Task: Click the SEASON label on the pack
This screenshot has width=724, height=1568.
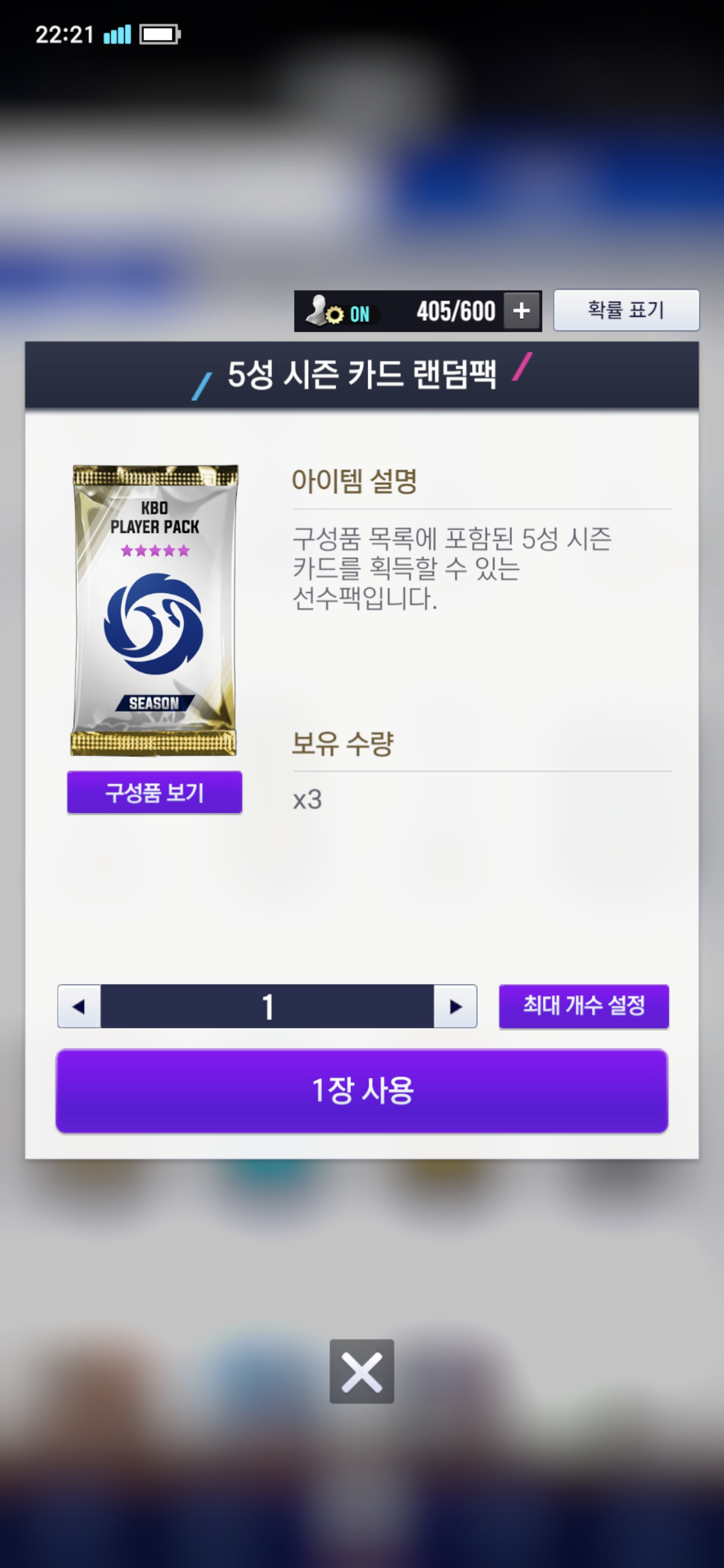Action: 154,703
